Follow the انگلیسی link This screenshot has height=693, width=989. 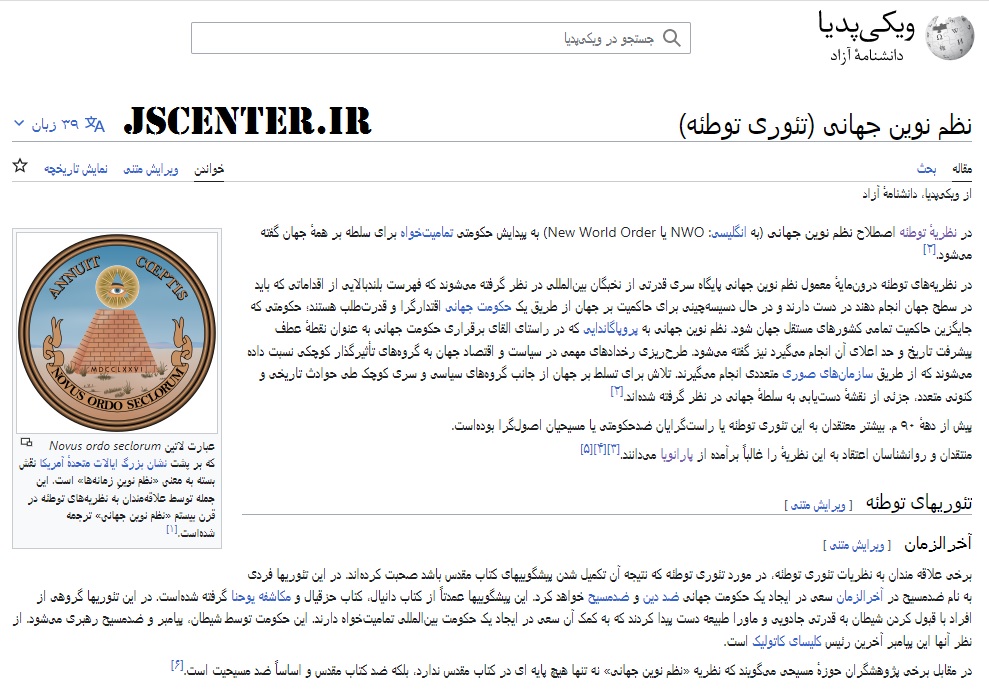pyautogui.click(x=729, y=233)
